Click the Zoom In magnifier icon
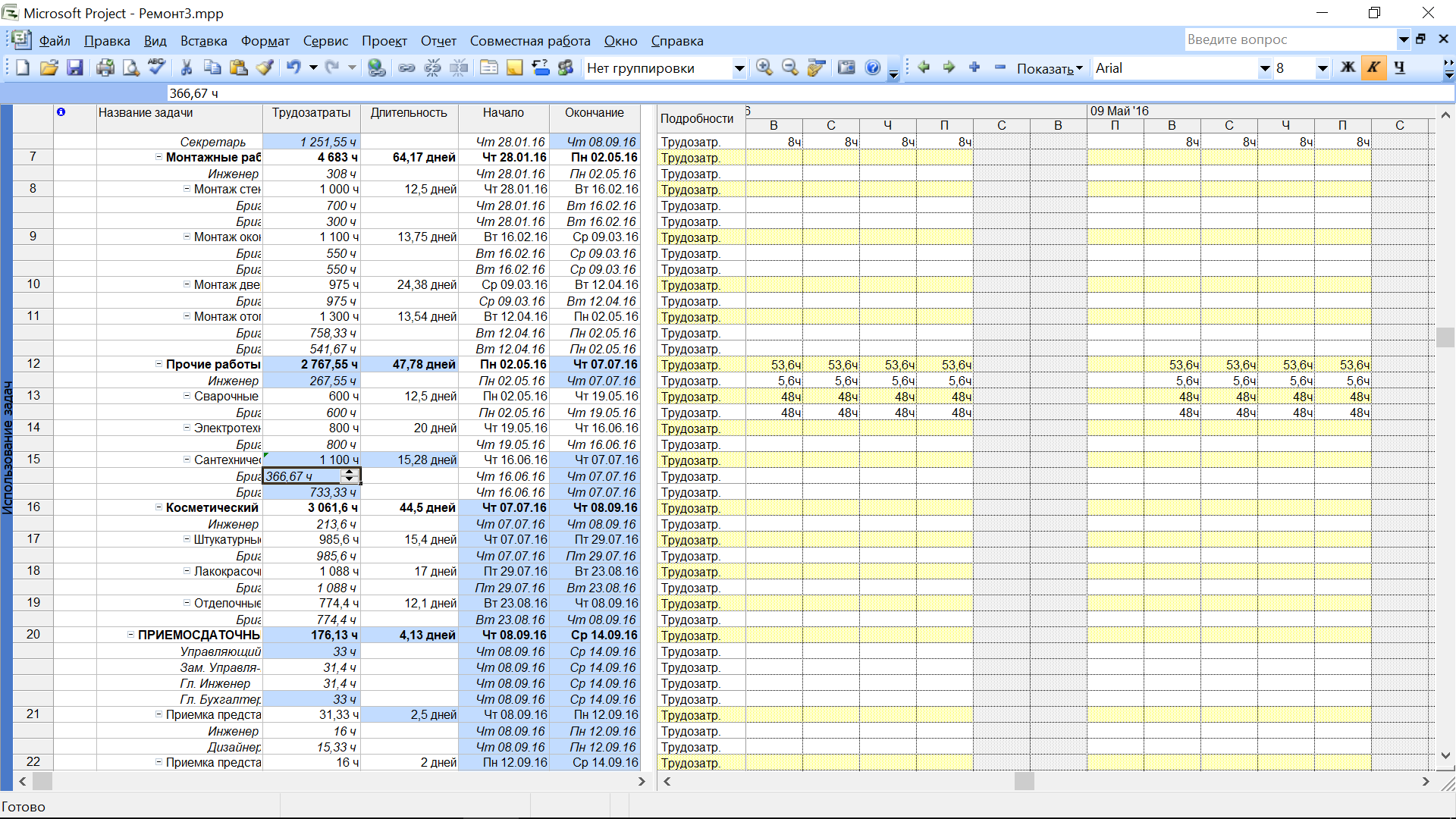1456x819 pixels. (764, 68)
